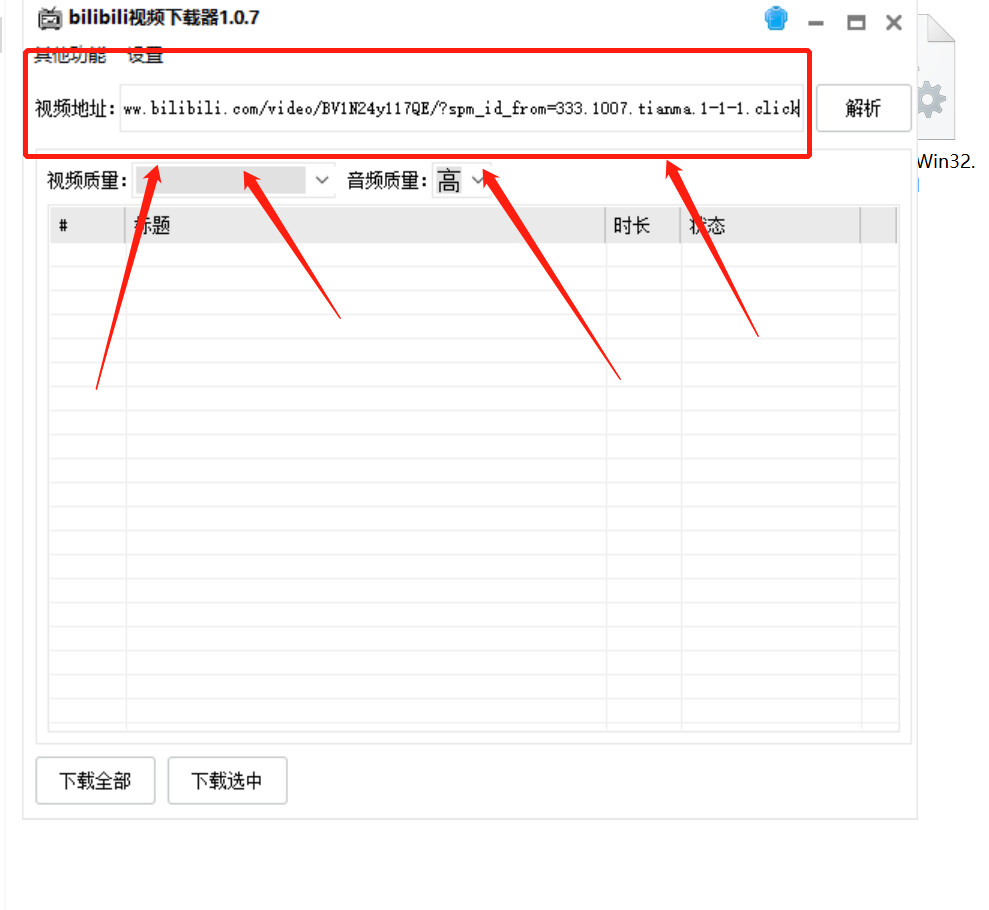
Task: Click the 状态 column header
Action: click(770, 225)
